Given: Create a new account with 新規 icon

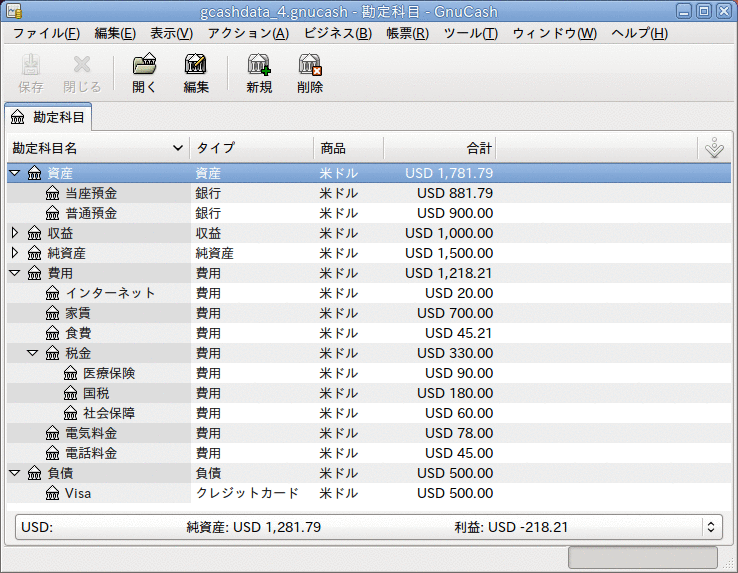Looking at the screenshot, I should pos(259,65).
